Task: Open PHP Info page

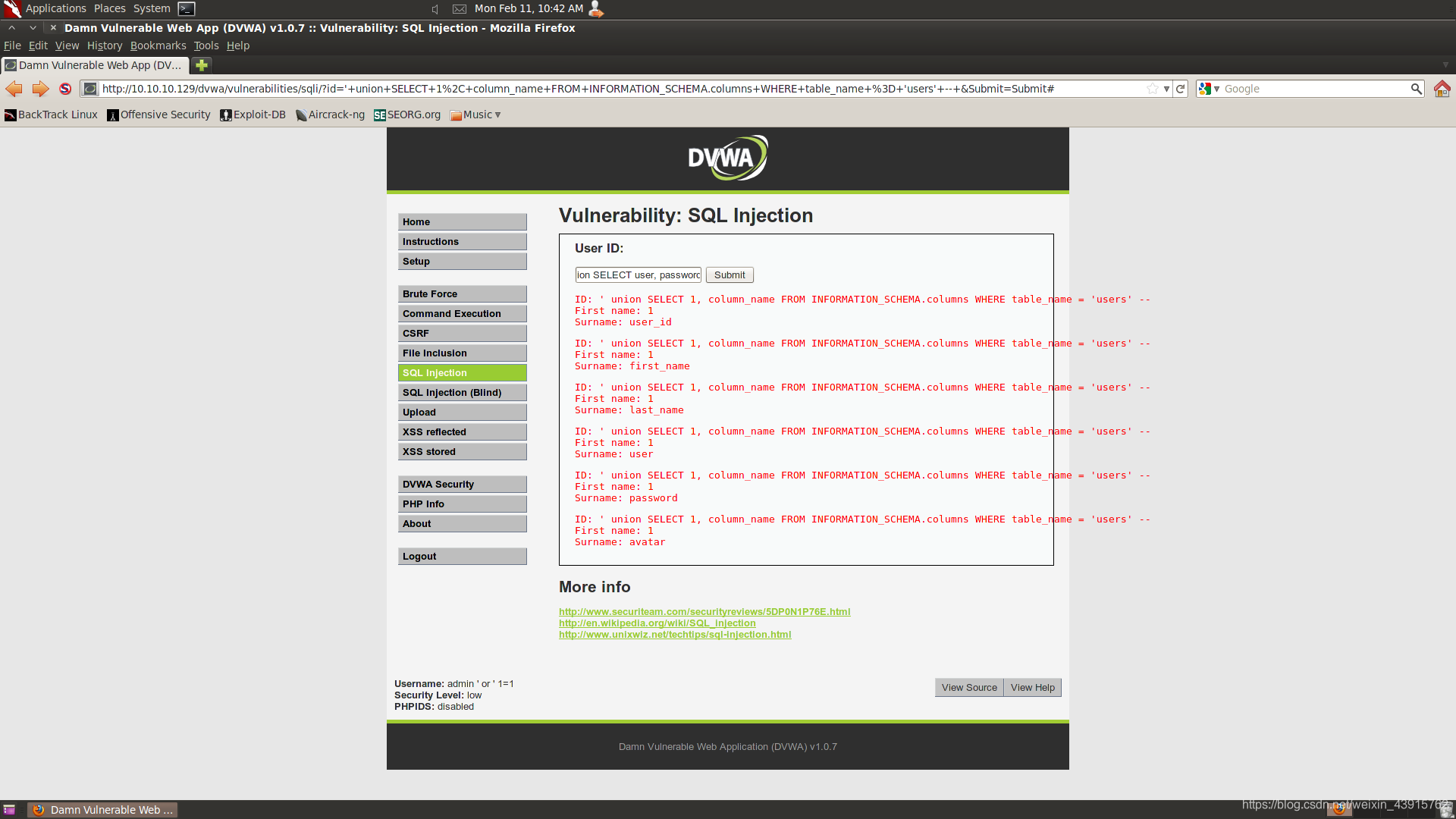Action: click(x=463, y=504)
